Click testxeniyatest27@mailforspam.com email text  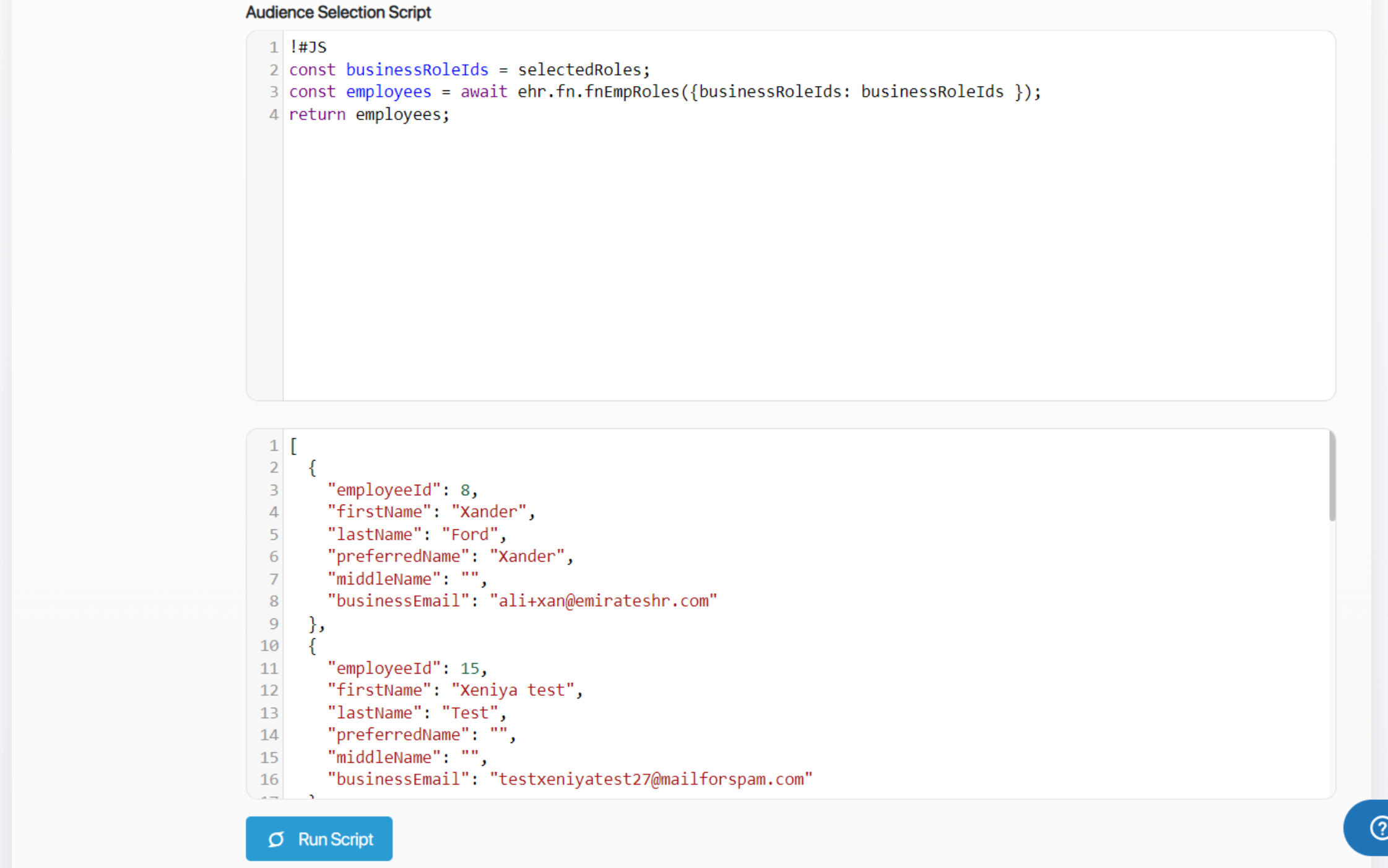[650, 779]
